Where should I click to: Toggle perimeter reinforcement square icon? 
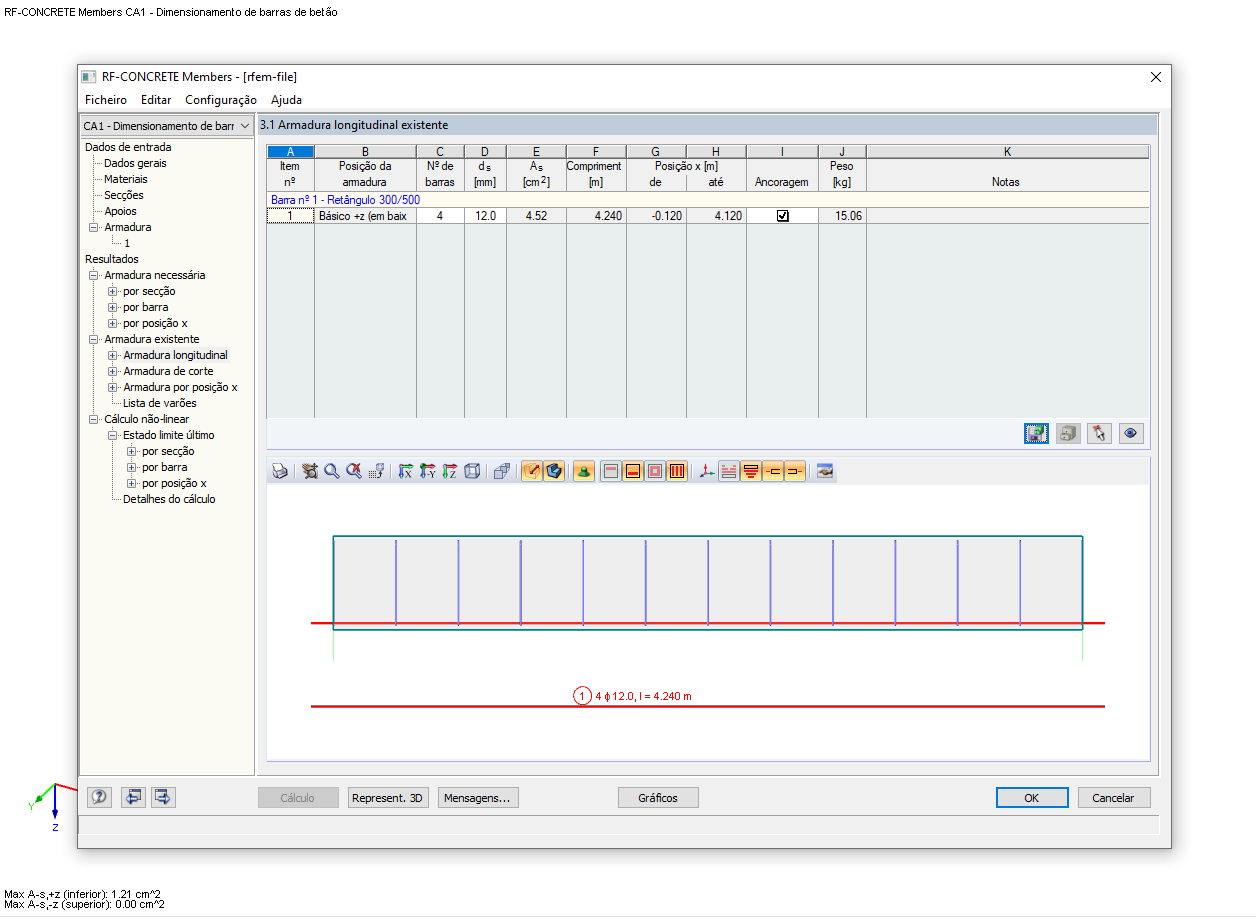click(655, 471)
